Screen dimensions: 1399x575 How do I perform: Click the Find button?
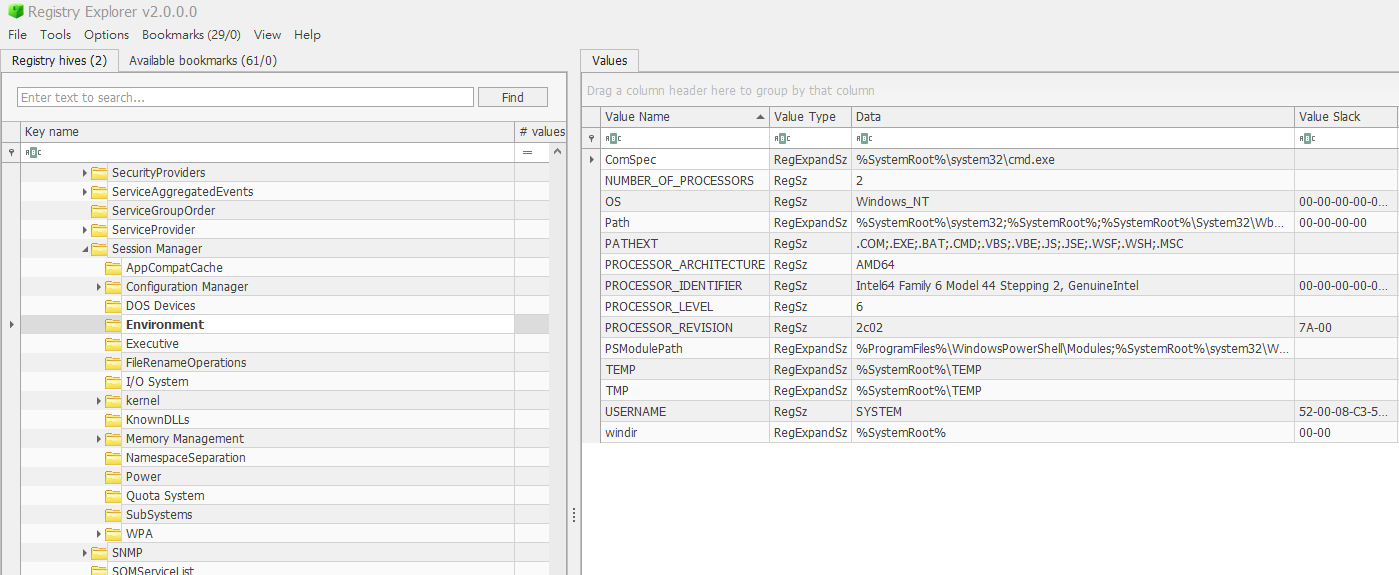click(513, 97)
